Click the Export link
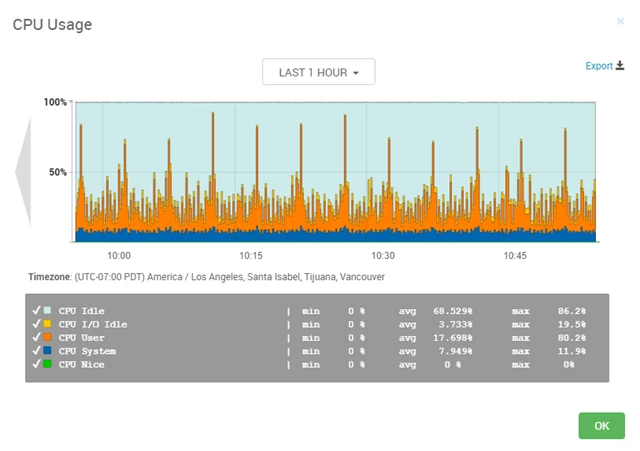The image size is (640, 451). tap(598, 66)
